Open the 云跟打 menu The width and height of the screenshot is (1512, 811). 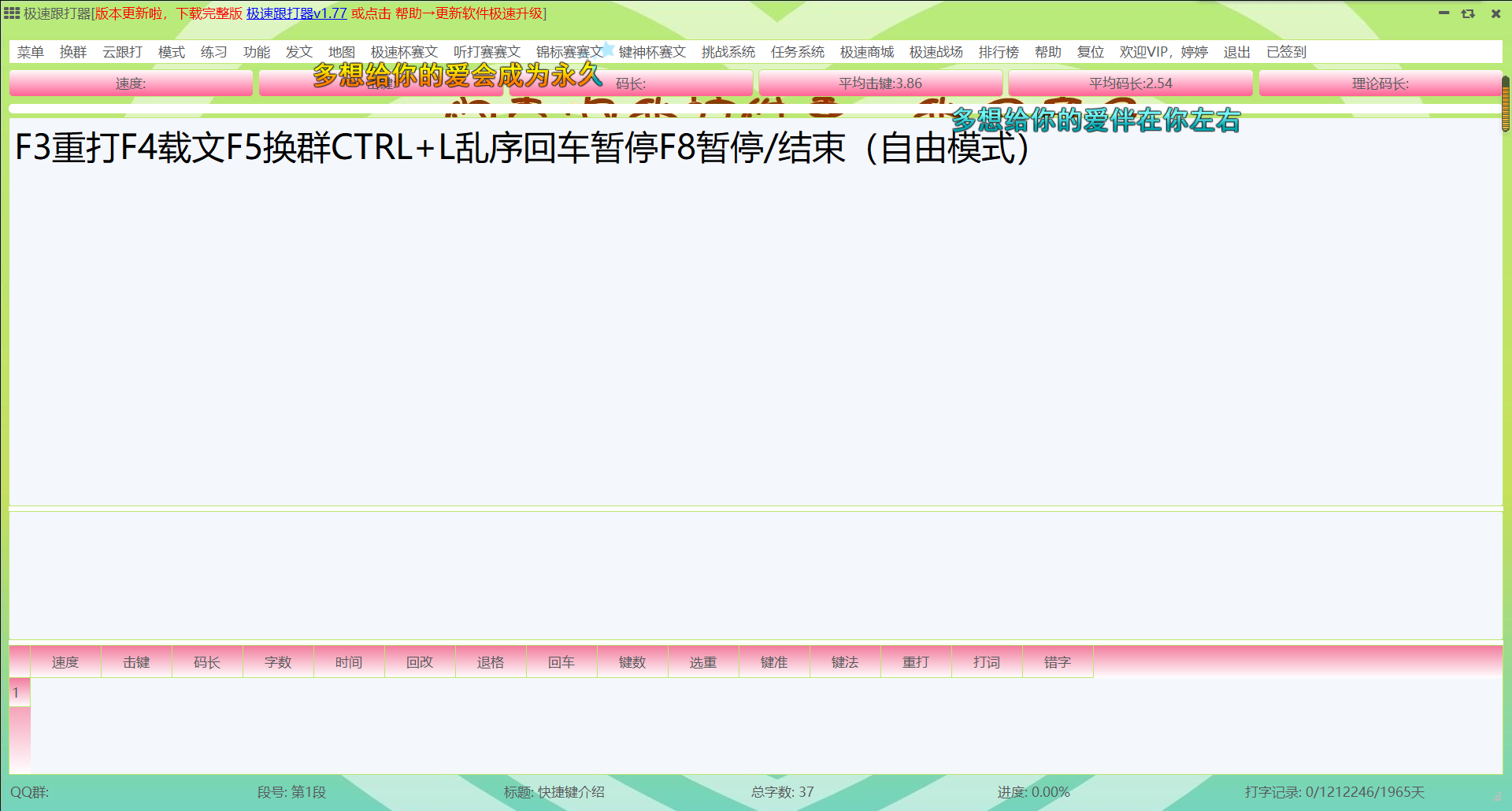click(122, 52)
